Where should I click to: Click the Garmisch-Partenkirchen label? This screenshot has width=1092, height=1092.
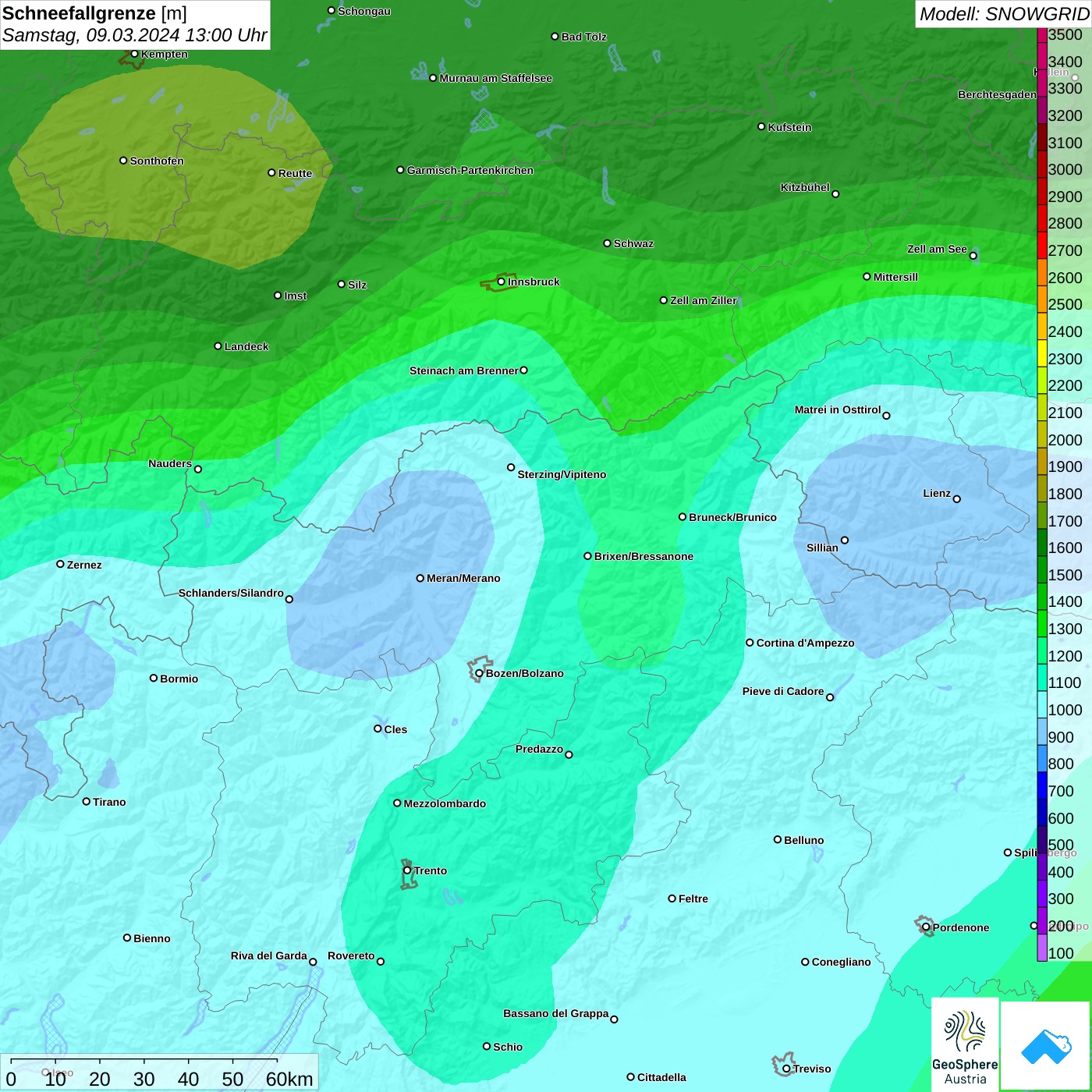pos(470,170)
